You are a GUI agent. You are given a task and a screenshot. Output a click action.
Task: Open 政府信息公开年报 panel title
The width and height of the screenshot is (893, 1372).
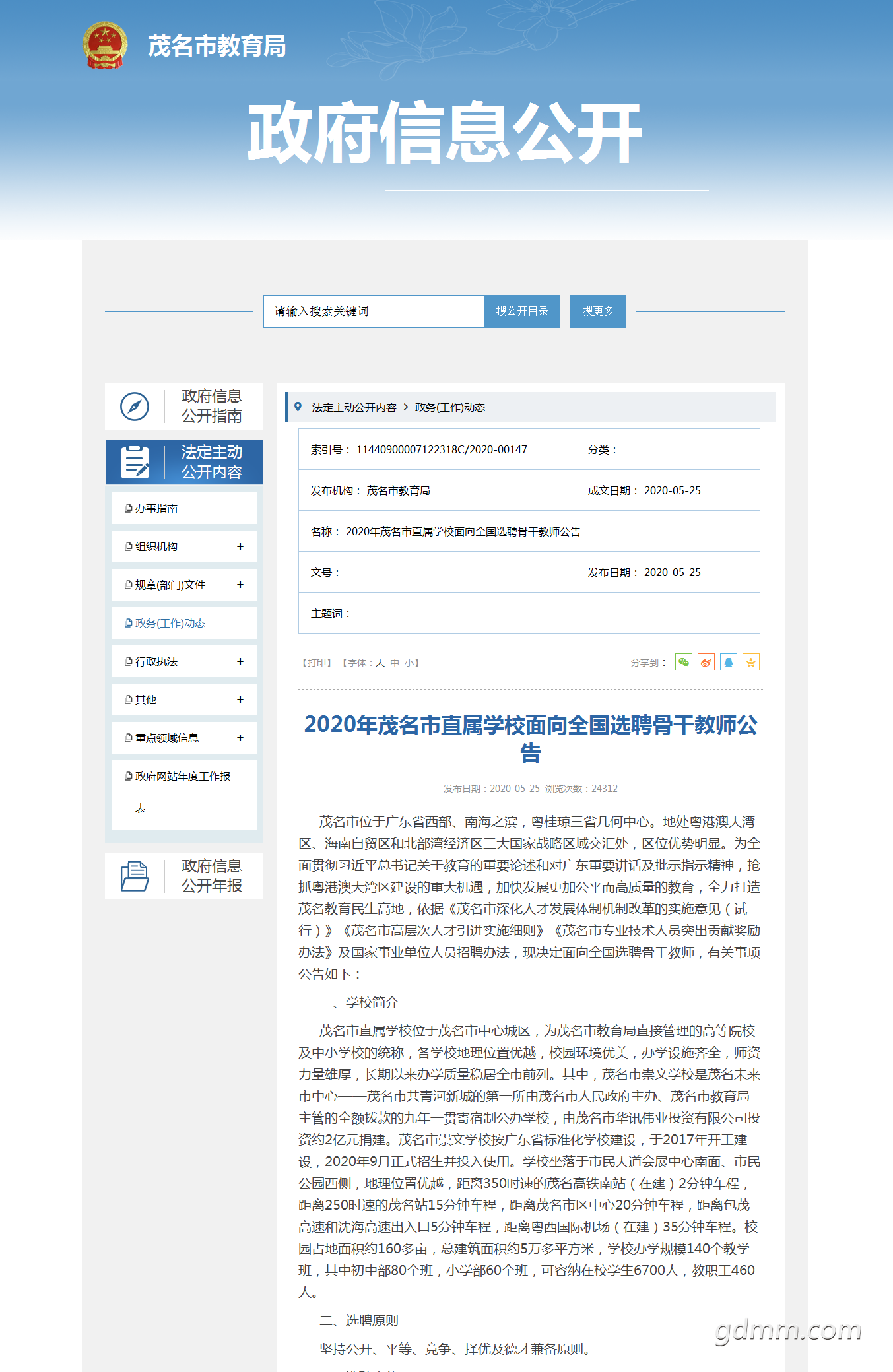point(212,876)
